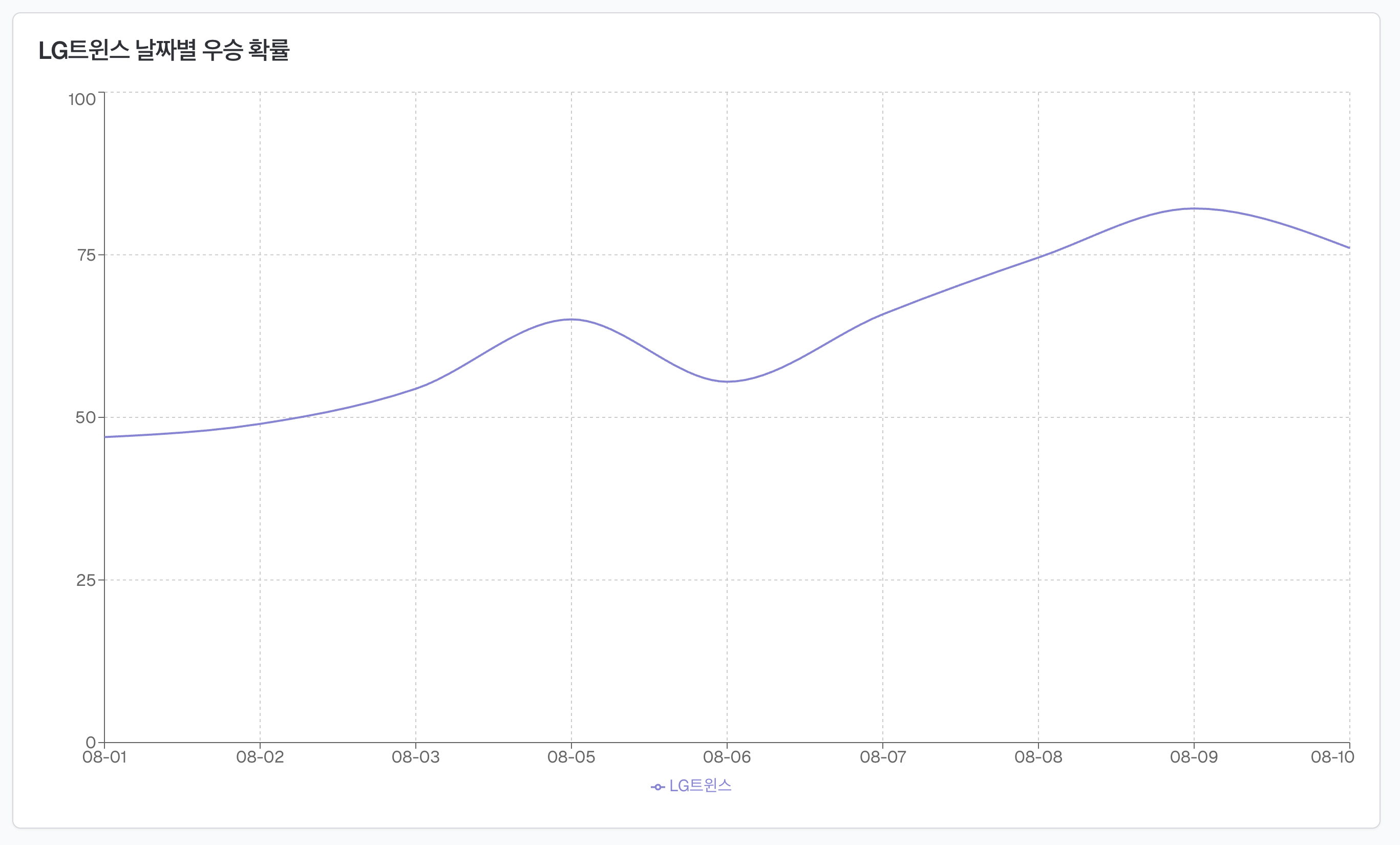Screen dimensions: 1400x845
Task: Select the 08-03 x-axis date label
Action: coord(416,757)
